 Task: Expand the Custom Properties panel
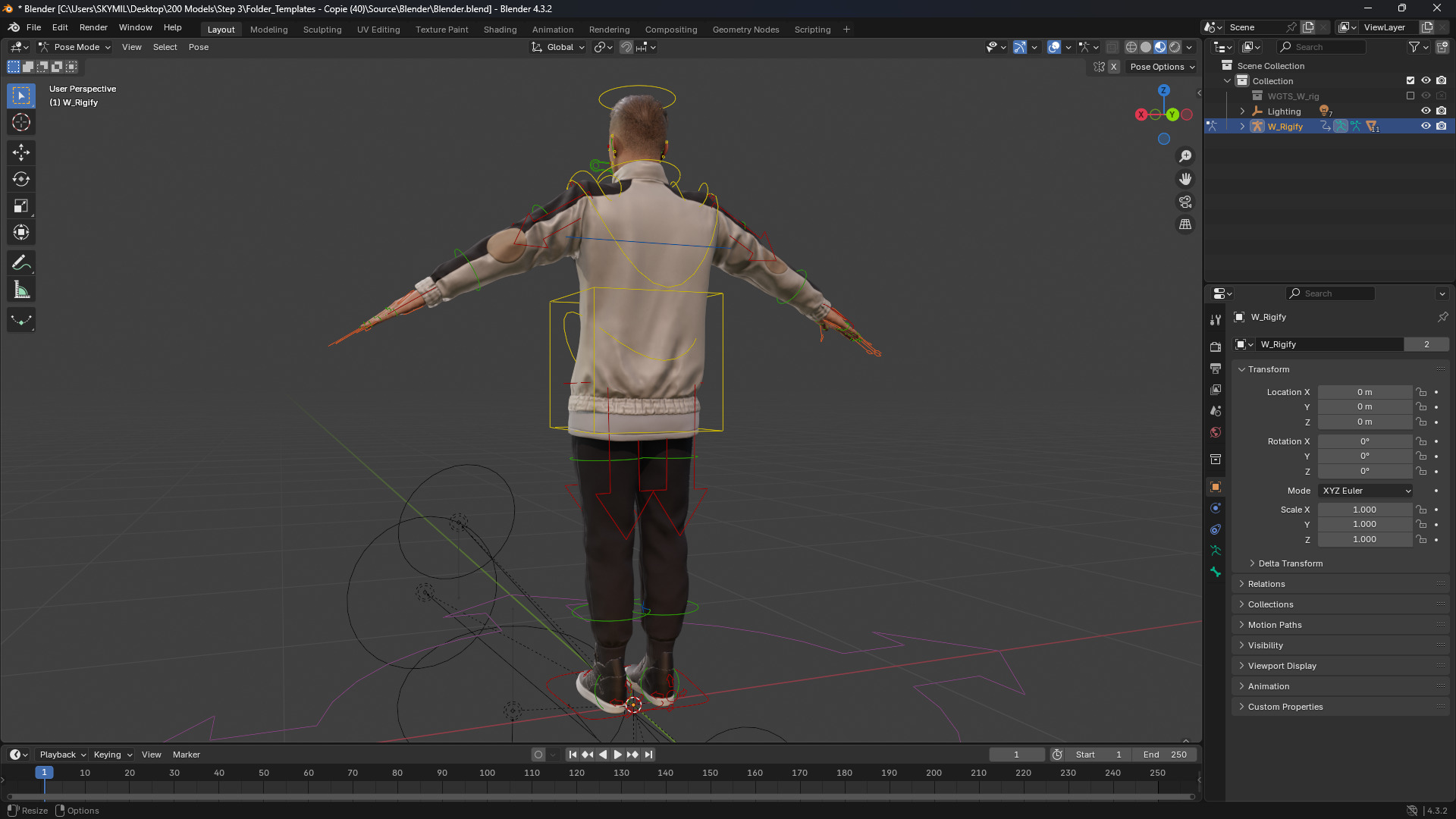pos(1285,707)
